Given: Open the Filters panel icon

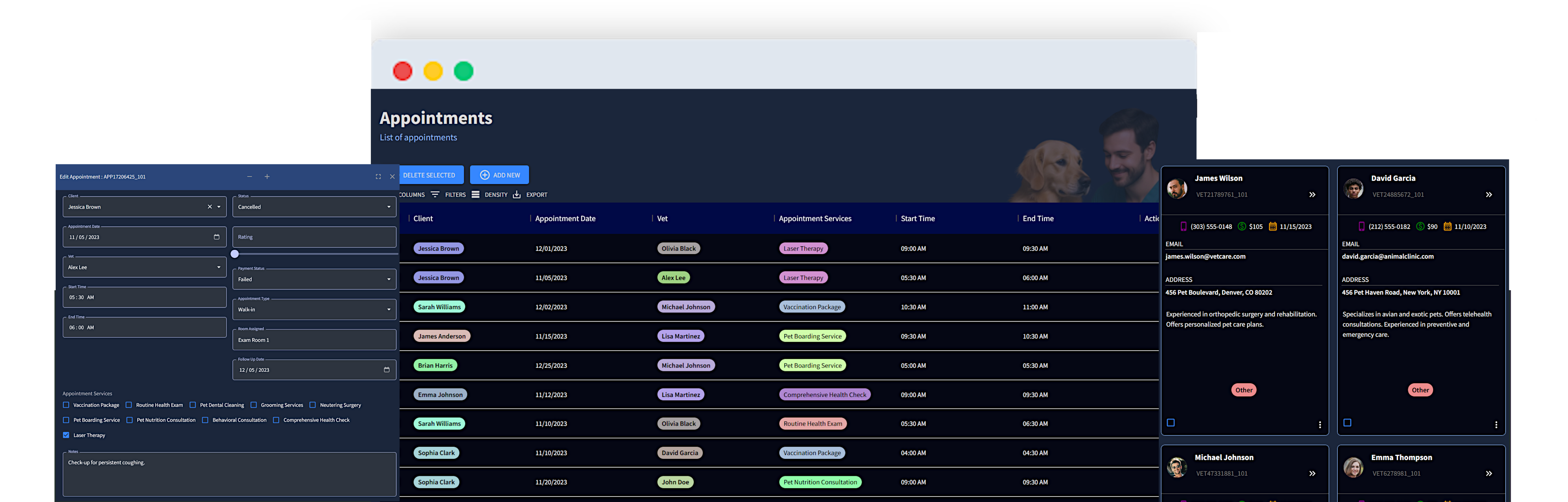Looking at the screenshot, I should [435, 195].
